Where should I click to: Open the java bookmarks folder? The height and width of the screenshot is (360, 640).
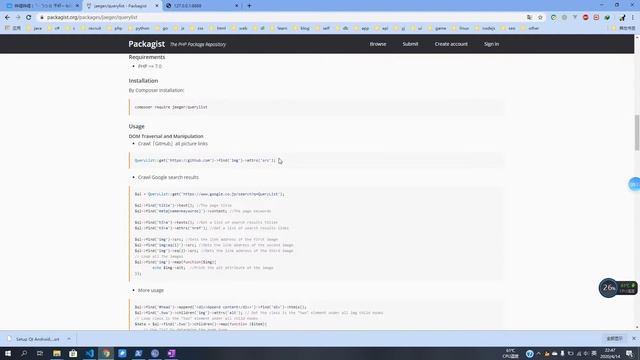[34, 28]
